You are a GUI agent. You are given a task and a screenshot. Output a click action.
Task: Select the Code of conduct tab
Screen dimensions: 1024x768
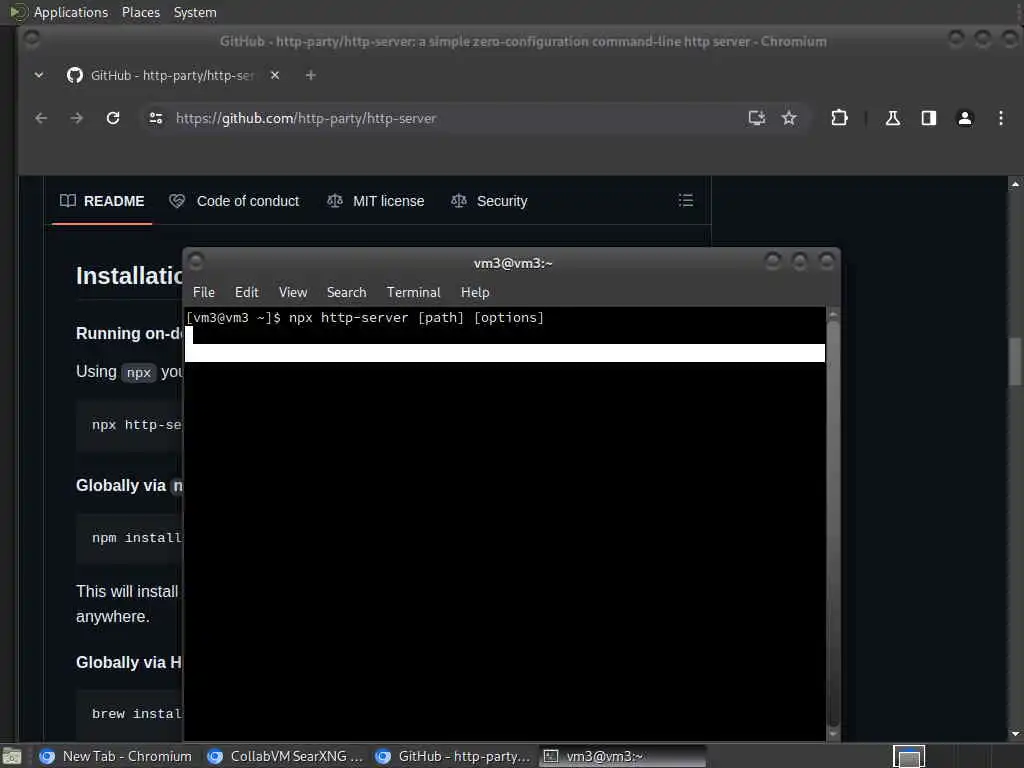coord(234,201)
